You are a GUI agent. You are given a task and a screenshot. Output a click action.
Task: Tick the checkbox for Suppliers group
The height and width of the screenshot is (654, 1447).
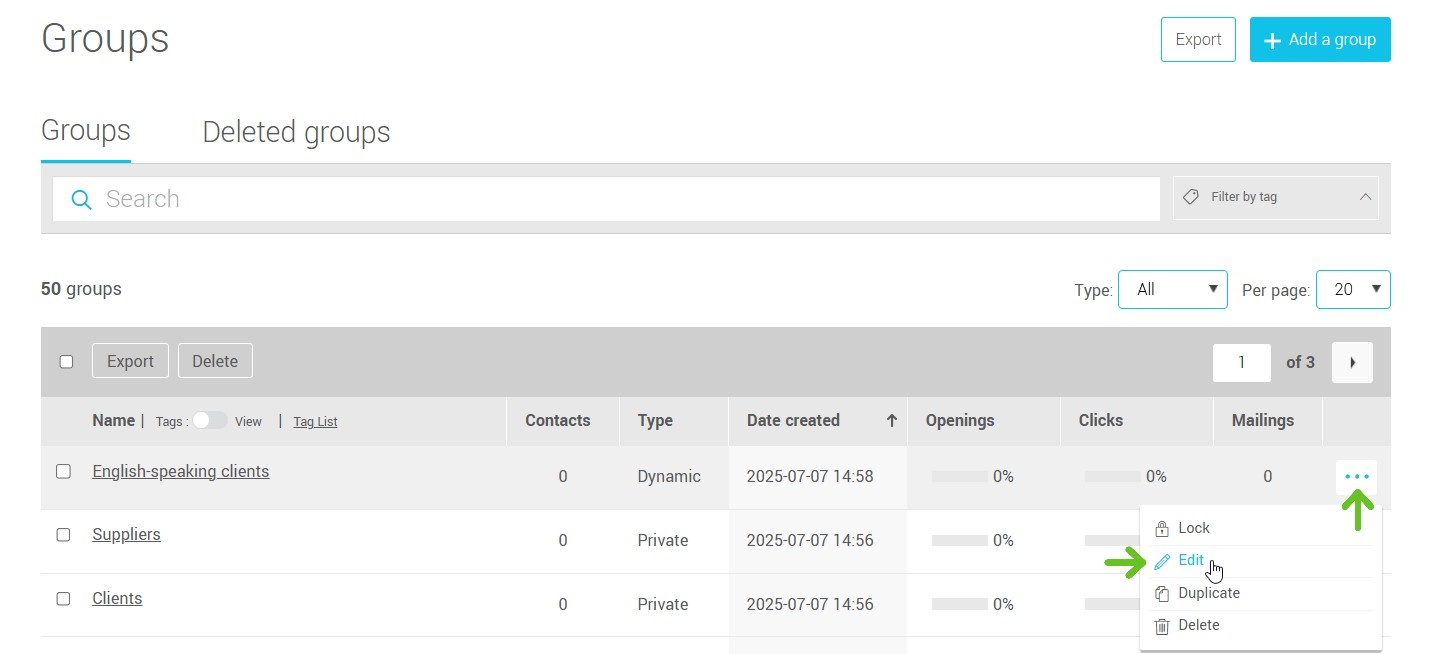pyautogui.click(x=63, y=535)
